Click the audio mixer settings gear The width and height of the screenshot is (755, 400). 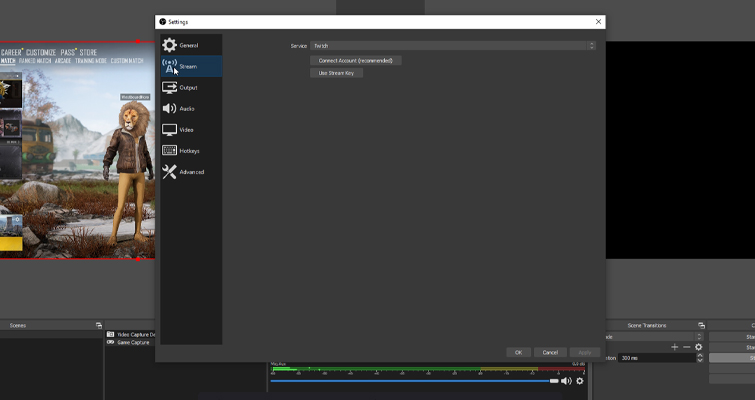click(580, 381)
